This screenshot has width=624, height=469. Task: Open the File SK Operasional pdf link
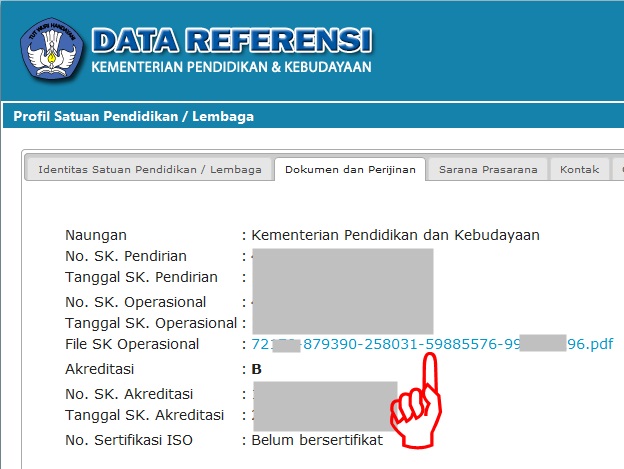432,344
